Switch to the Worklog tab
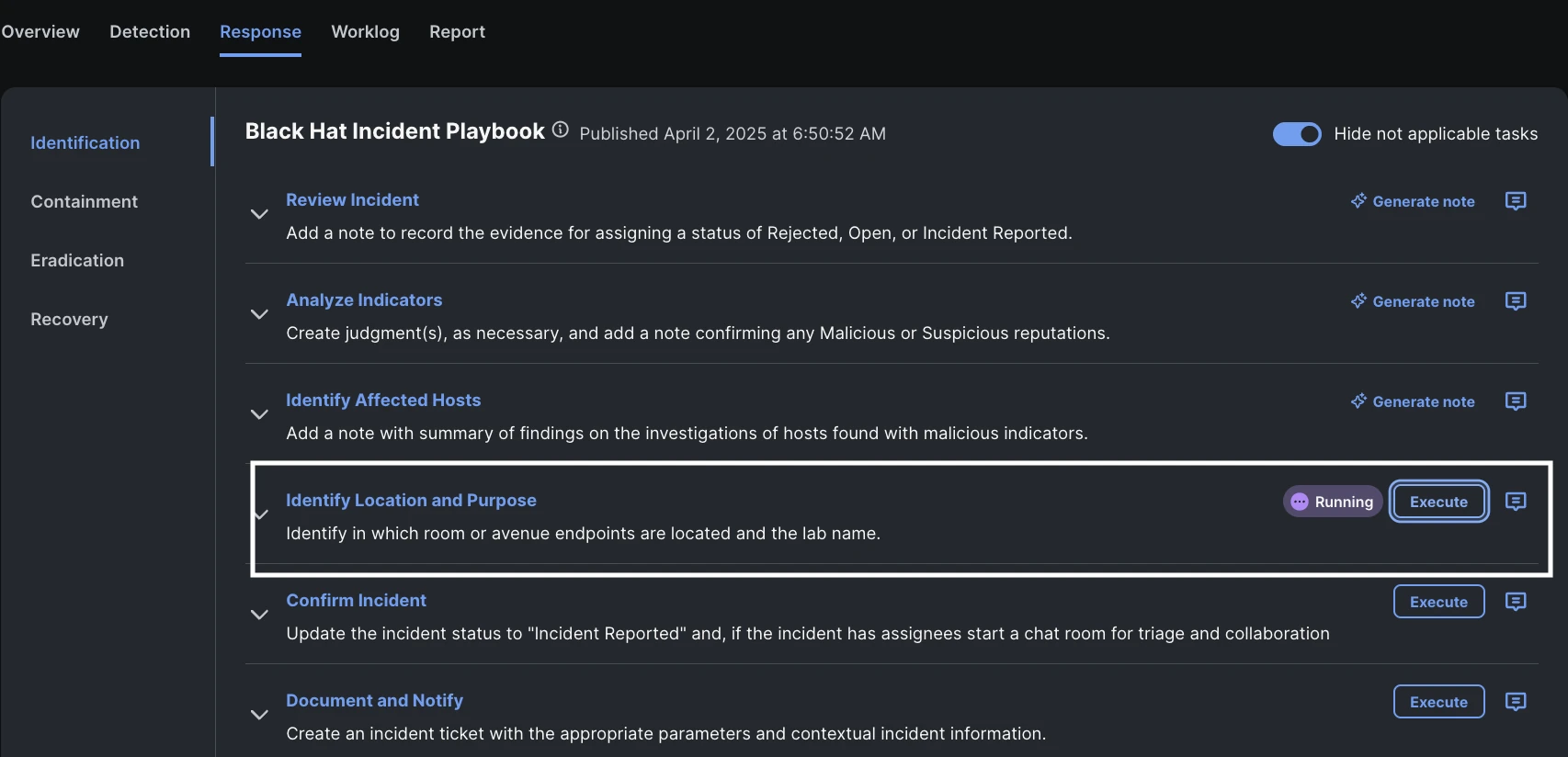 coord(365,32)
